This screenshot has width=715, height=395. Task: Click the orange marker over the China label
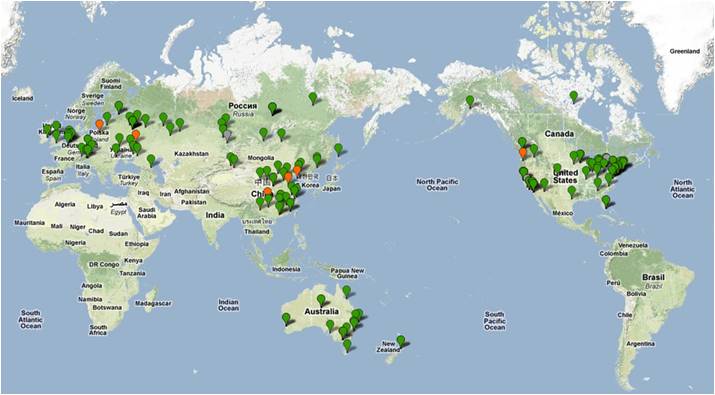click(x=268, y=192)
